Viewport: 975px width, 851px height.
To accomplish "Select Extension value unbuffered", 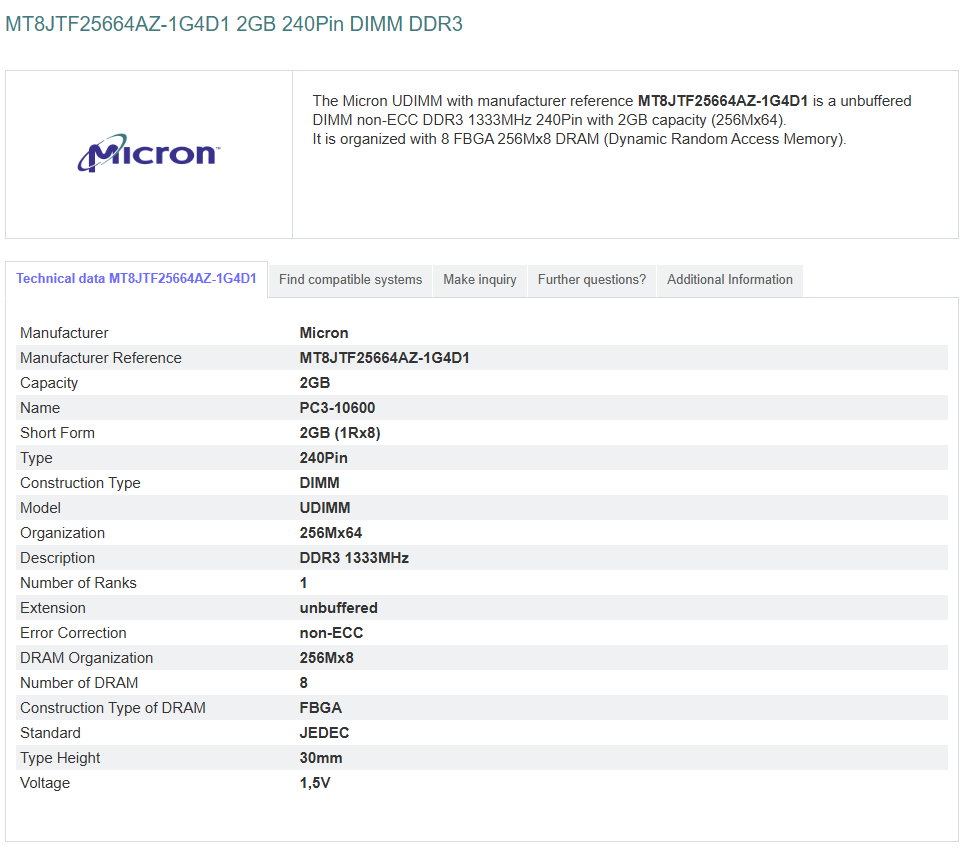I will pos(338,608).
